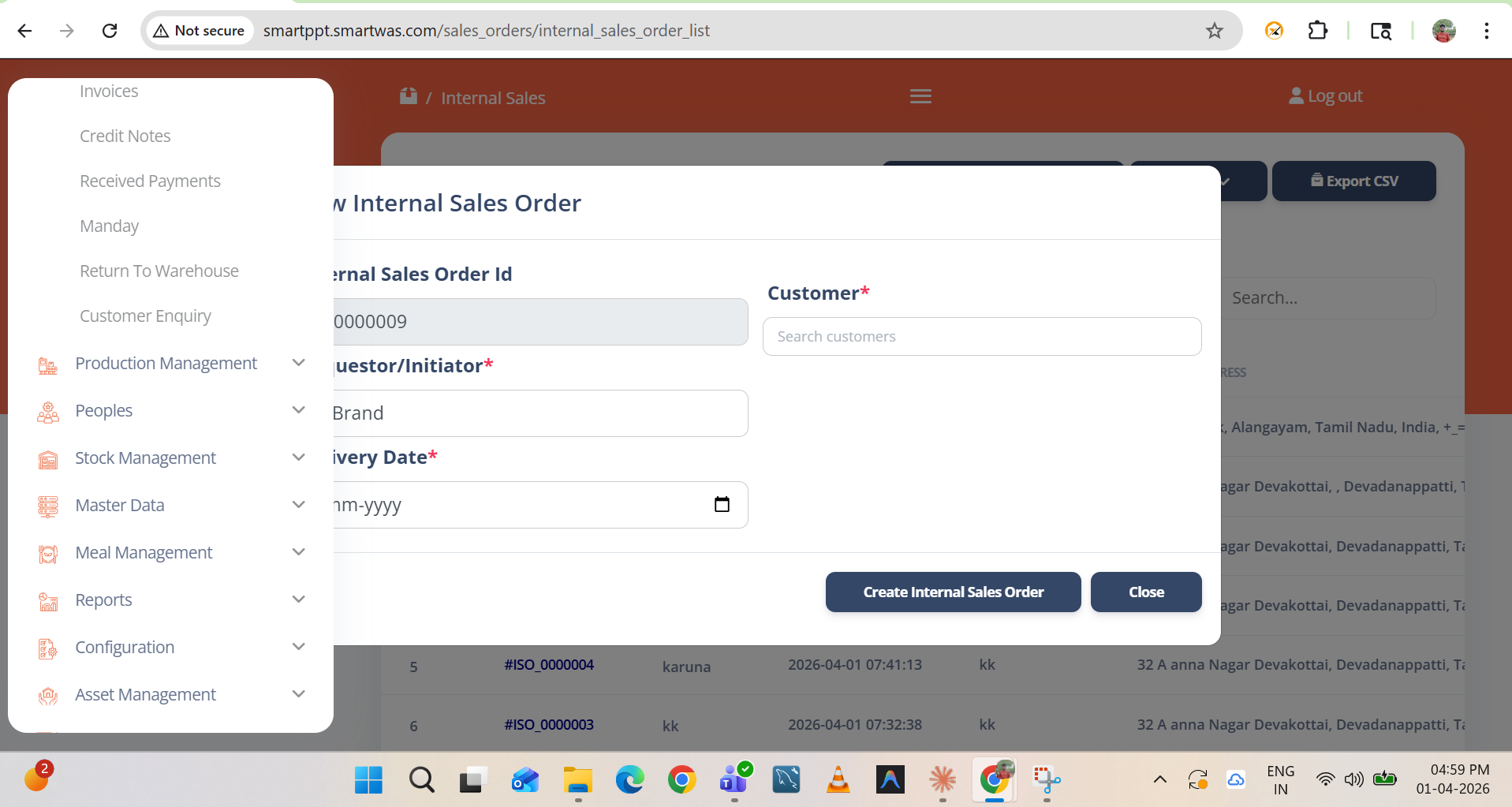
Task: Click the browser address bar URL
Action: pyautogui.click(x=486, y=31)
